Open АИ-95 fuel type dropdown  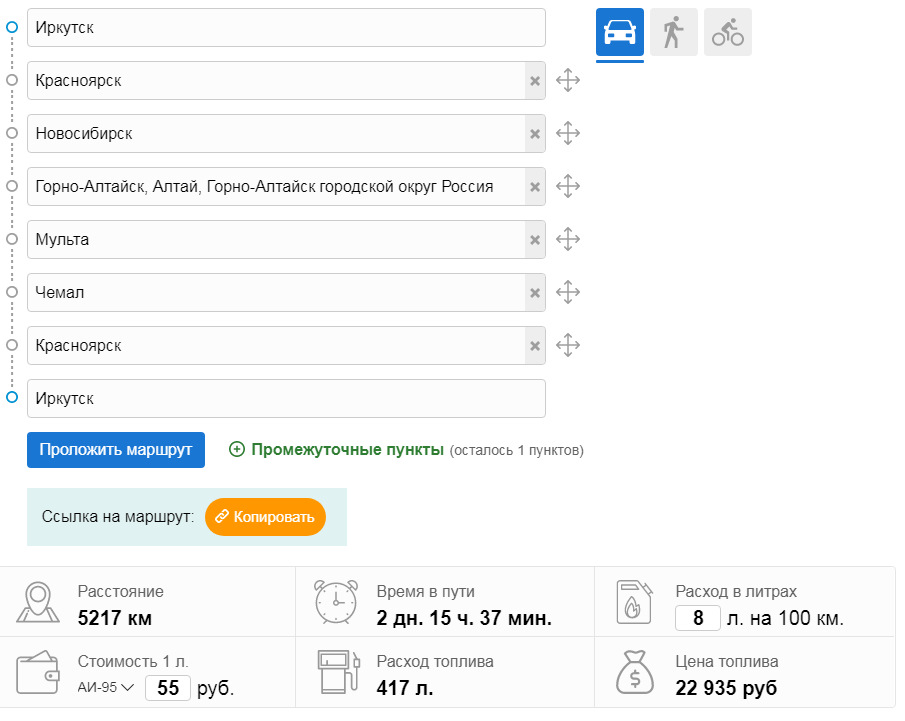(106, 687)
